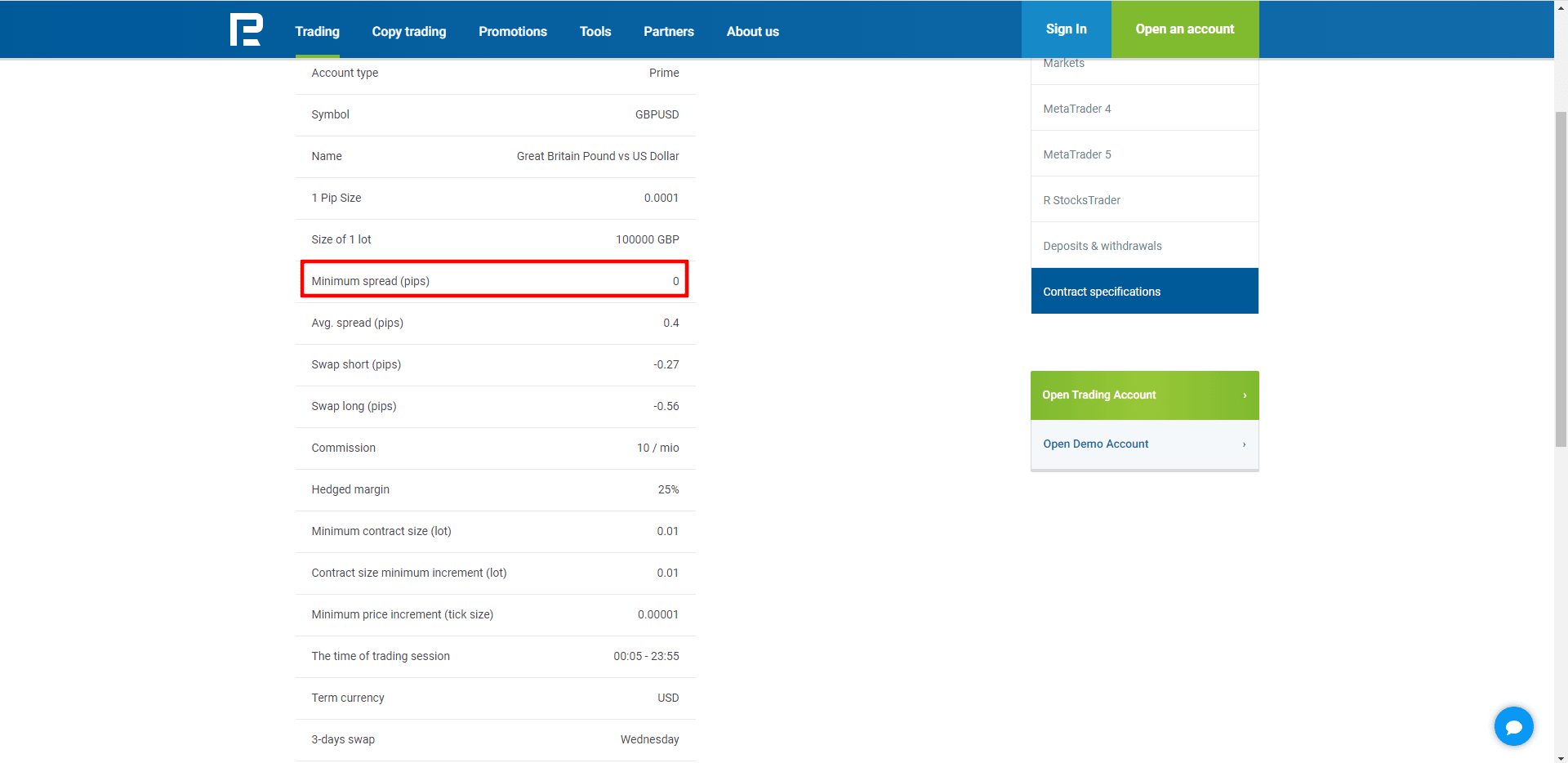Open the Promotions menu

coord(513,31)
